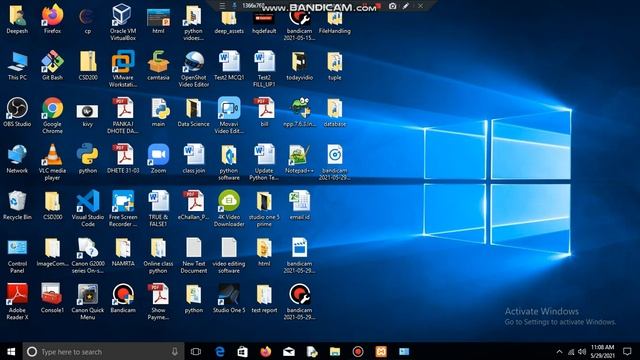Image resolution: width=640 pixels, height=360 pixels.
Task: Open Microsoft Store from the taskbar
Action: click(x=242, y=351)
